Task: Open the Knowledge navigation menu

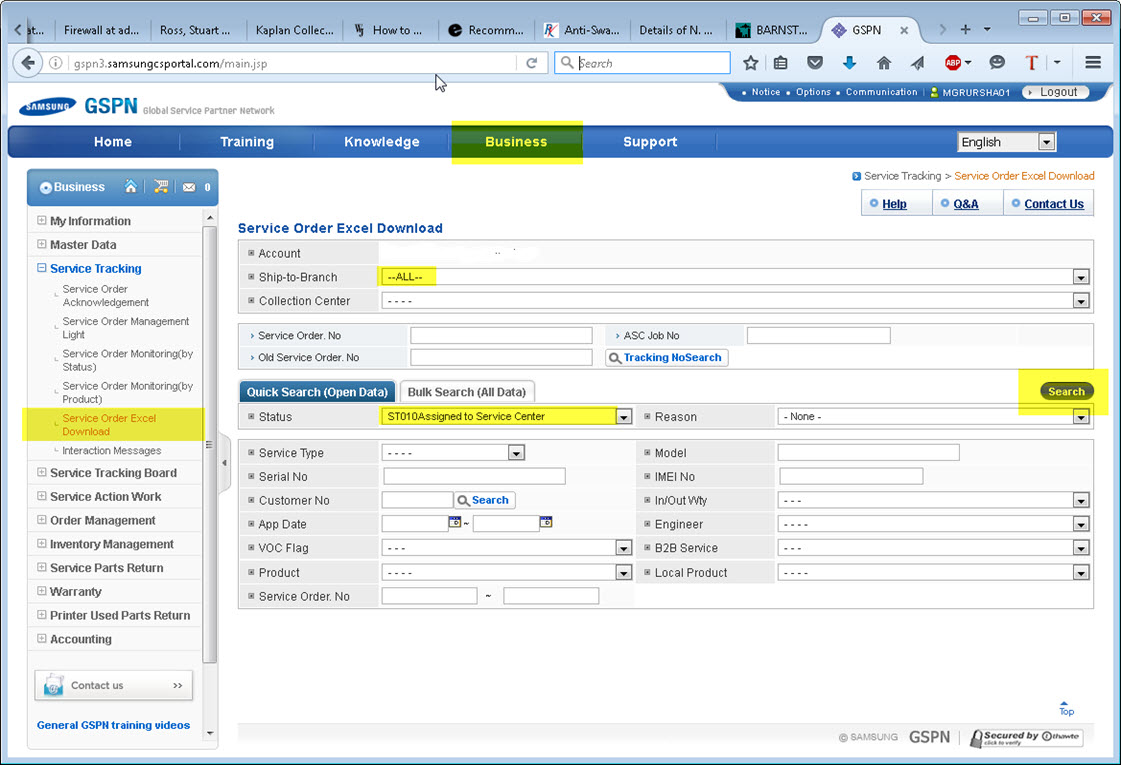Action: [381, 142]
